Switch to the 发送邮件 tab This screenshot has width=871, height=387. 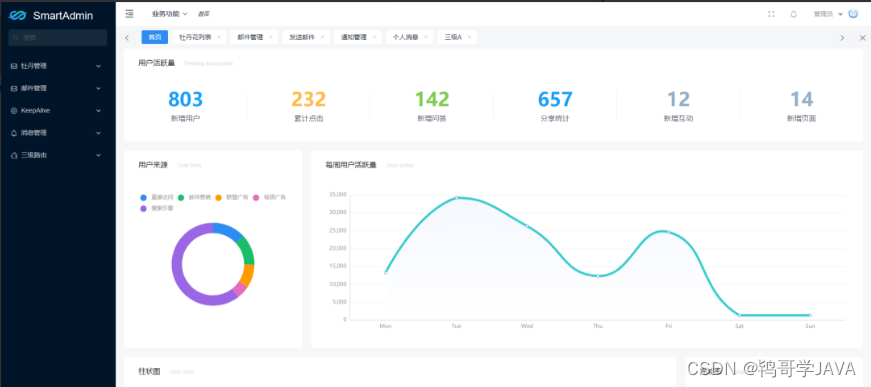coord(302,37)
